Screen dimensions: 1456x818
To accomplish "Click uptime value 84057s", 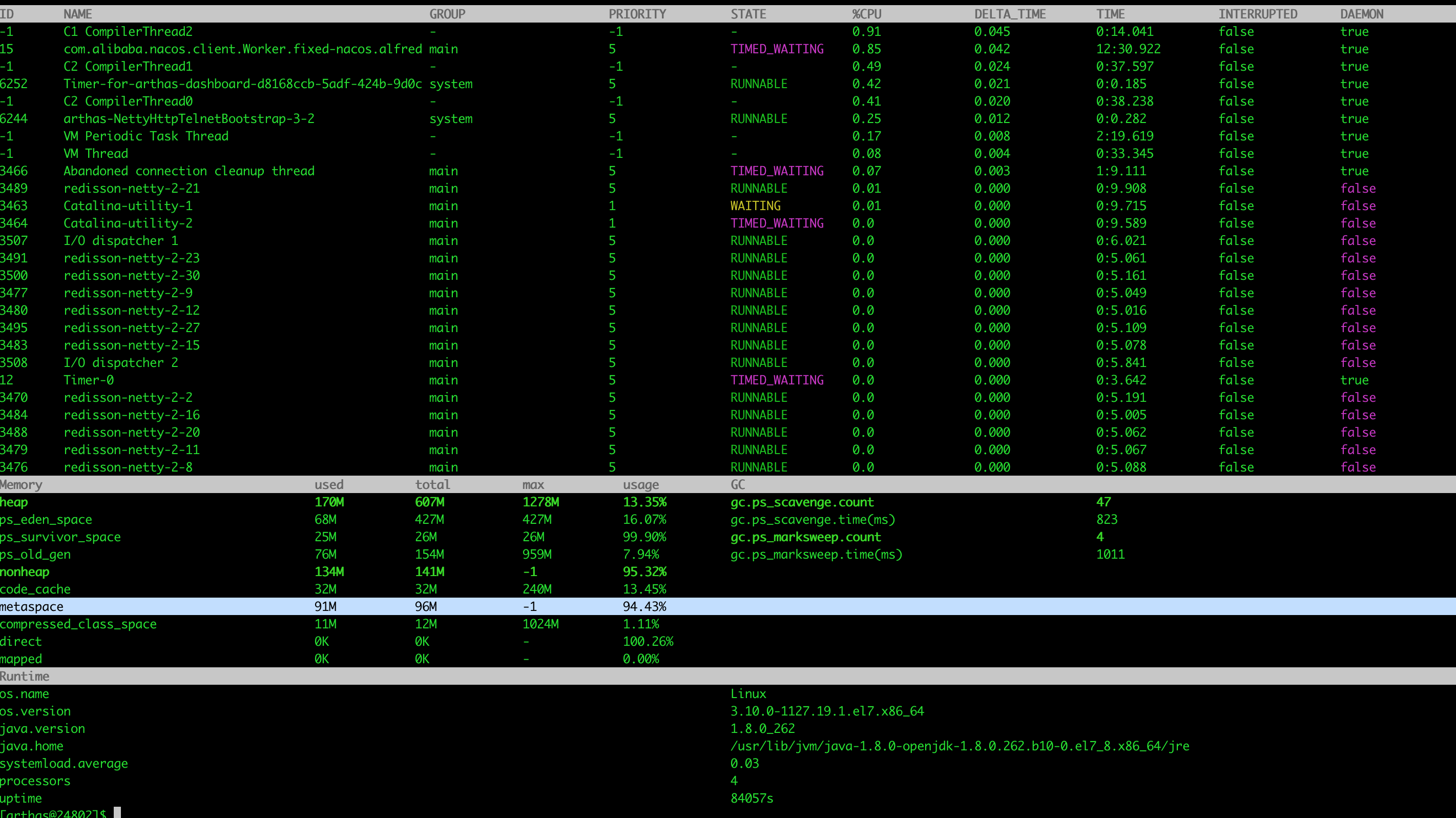I will click(752, 800).
